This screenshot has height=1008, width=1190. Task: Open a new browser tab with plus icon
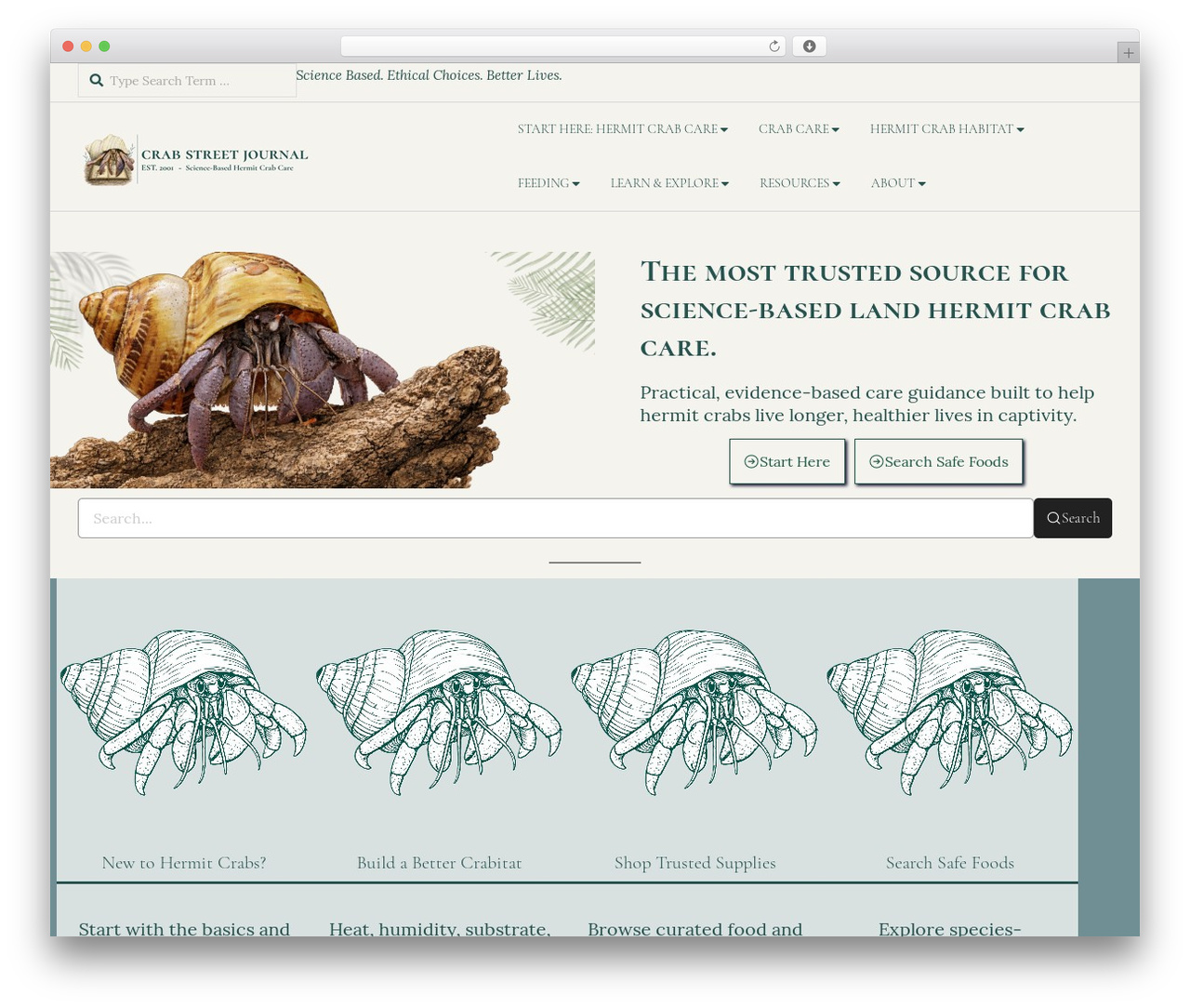tap(1128, 53)
